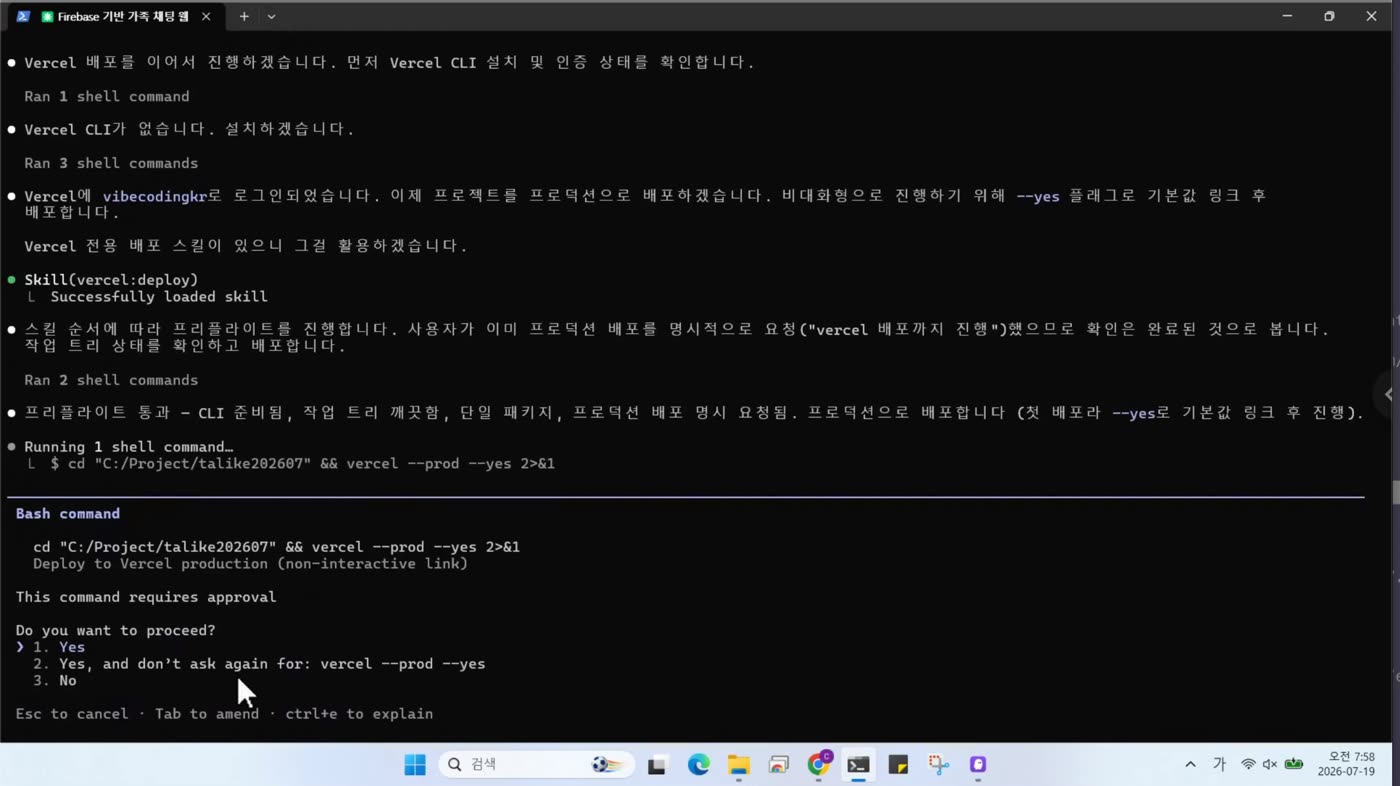Open the terminal profile dropdown arrow
Viewport: 1400px width, 786px height.
(x=271, y=16)
